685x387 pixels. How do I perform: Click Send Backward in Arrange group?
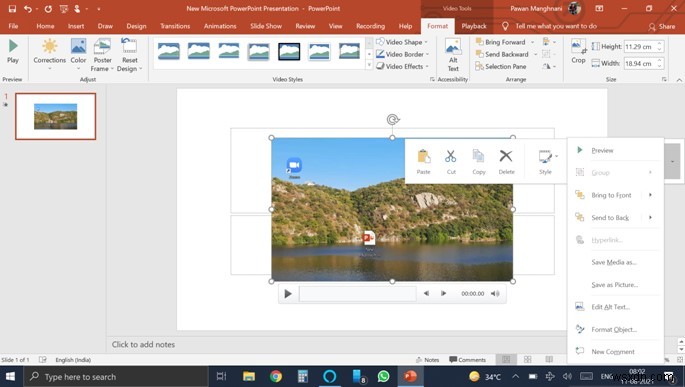(x=502, y=54)
